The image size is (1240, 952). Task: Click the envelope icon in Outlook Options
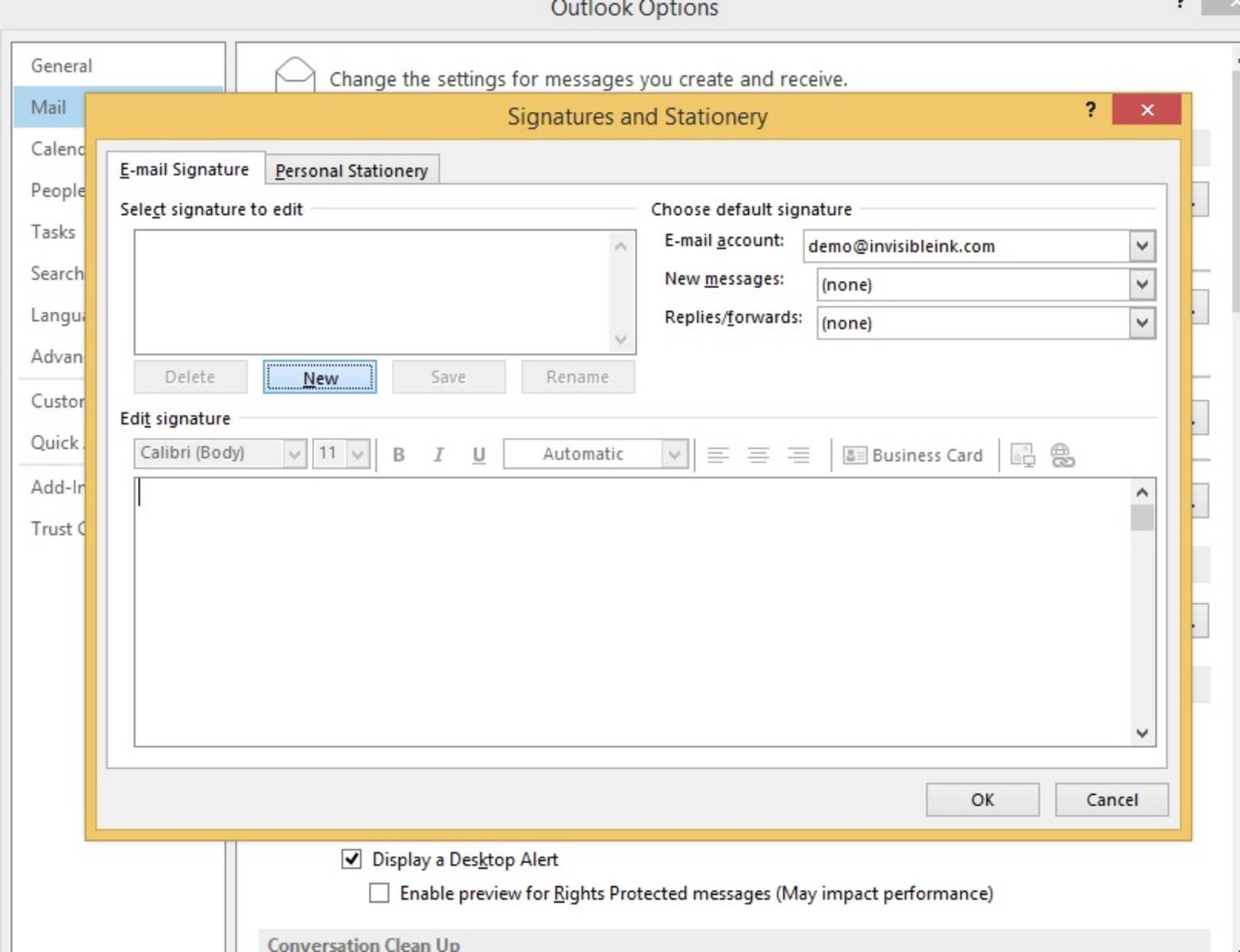point(294,74)
